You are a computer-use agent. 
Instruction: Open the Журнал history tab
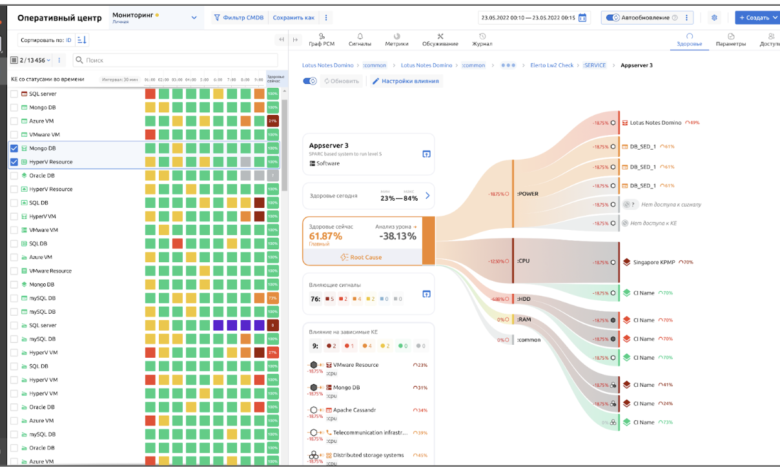(x=482, y=40)
